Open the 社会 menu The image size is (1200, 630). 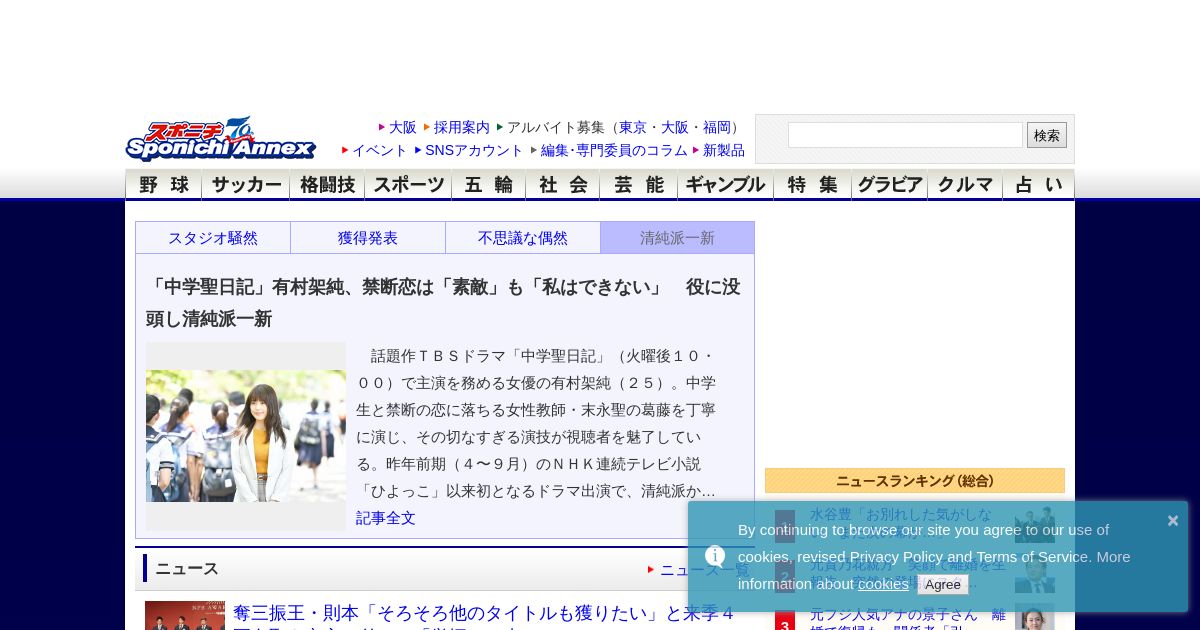(563, 184)
